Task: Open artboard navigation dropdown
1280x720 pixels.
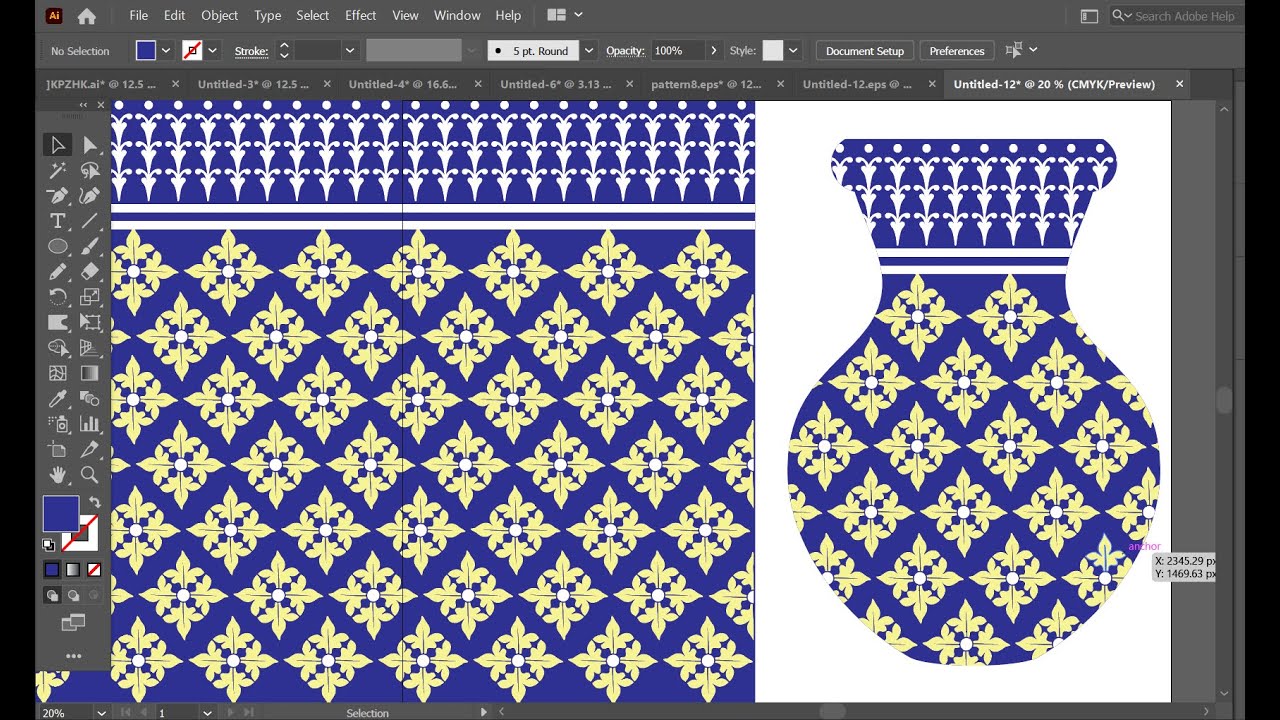Action: coord(207,713)
